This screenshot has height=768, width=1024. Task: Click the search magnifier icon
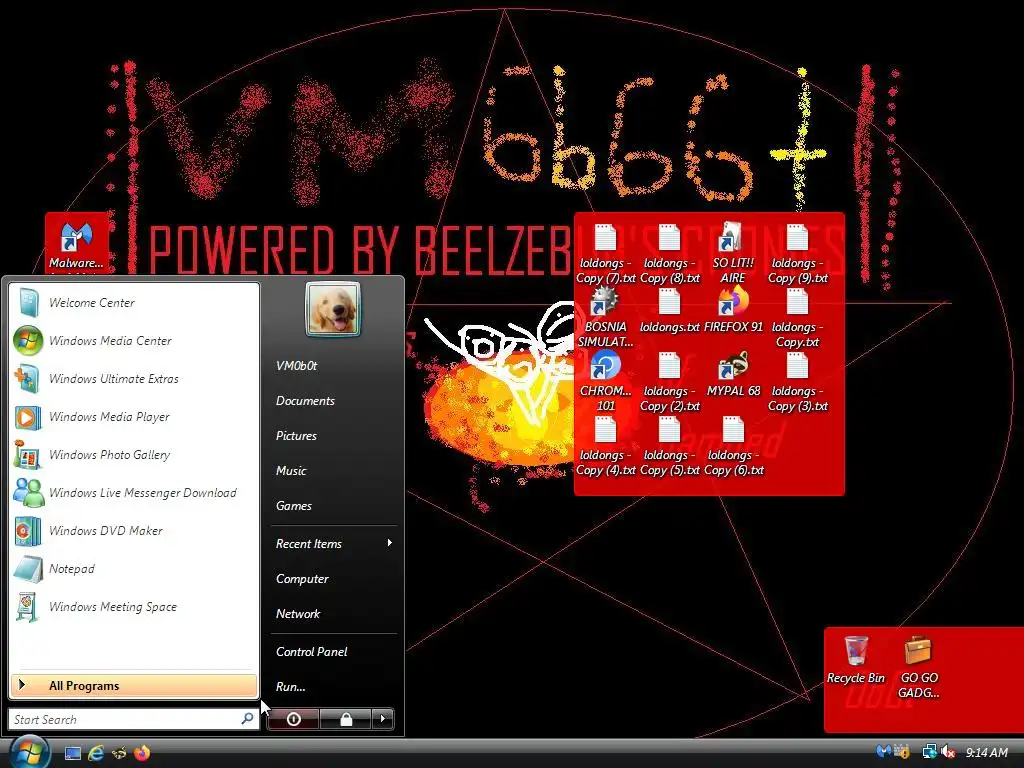[247, 718]
